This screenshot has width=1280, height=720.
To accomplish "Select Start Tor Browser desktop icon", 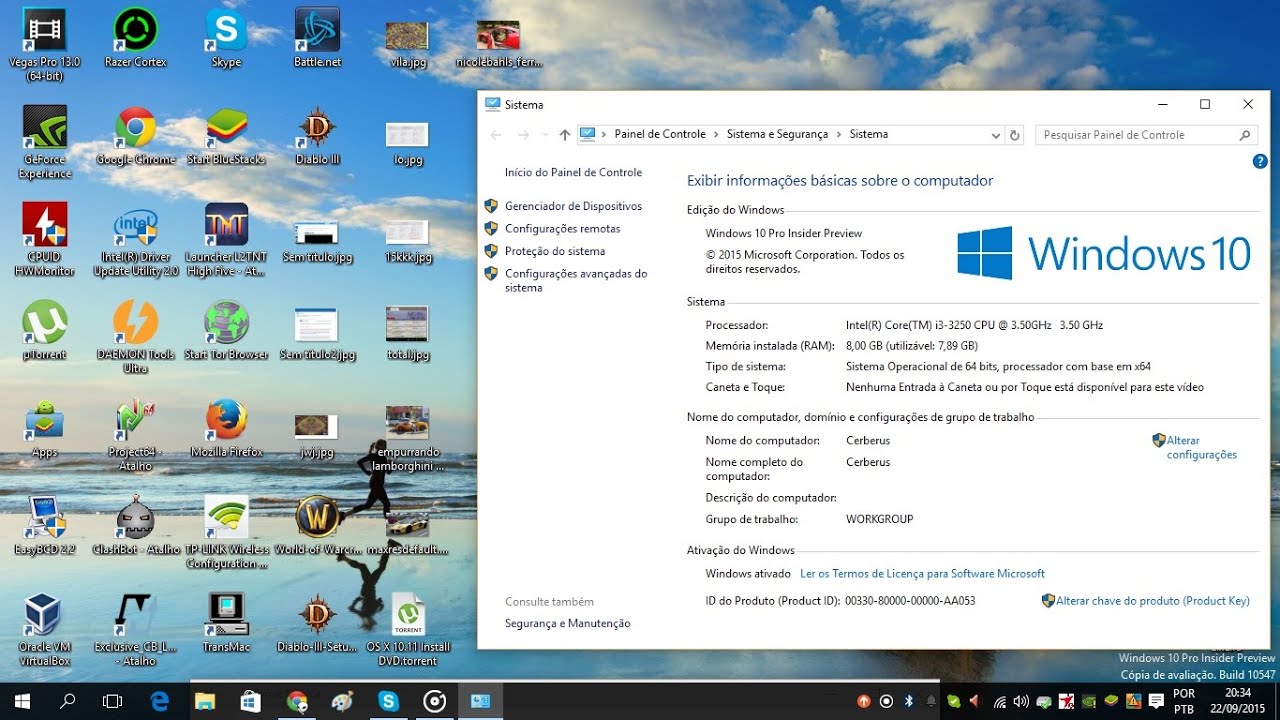I will pyautogui.click(x=226, y=331).
